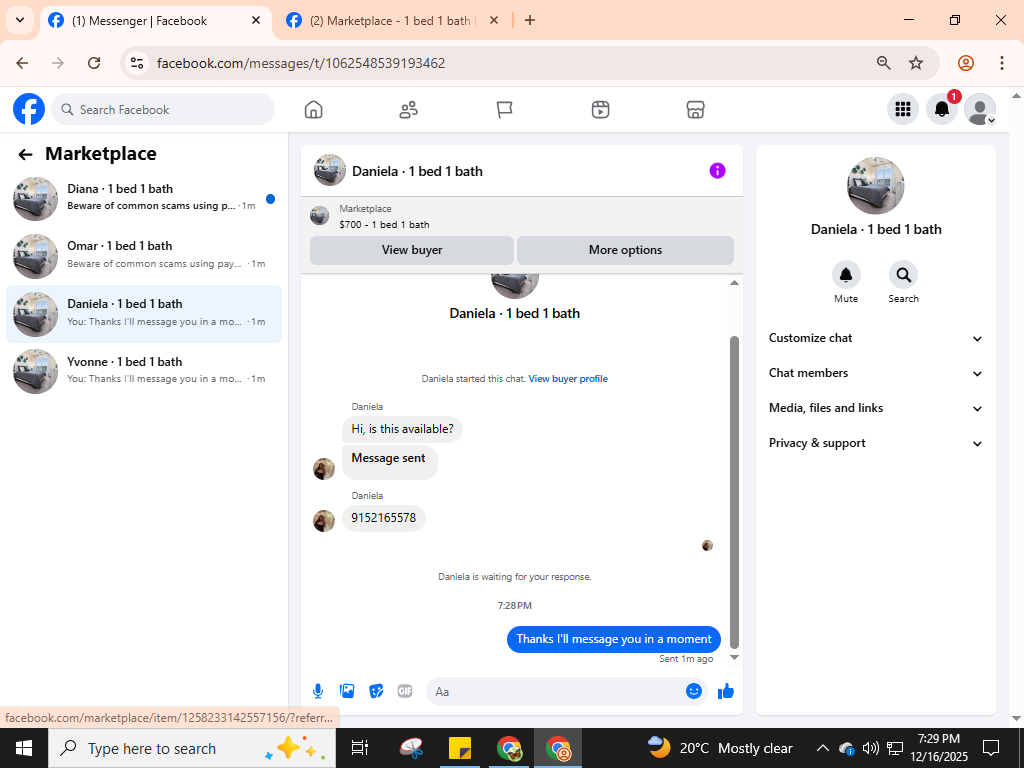This screenshot has height=768, width=1024.
Task: Open the Friends icon in top navigation
Action: (409, 110)
